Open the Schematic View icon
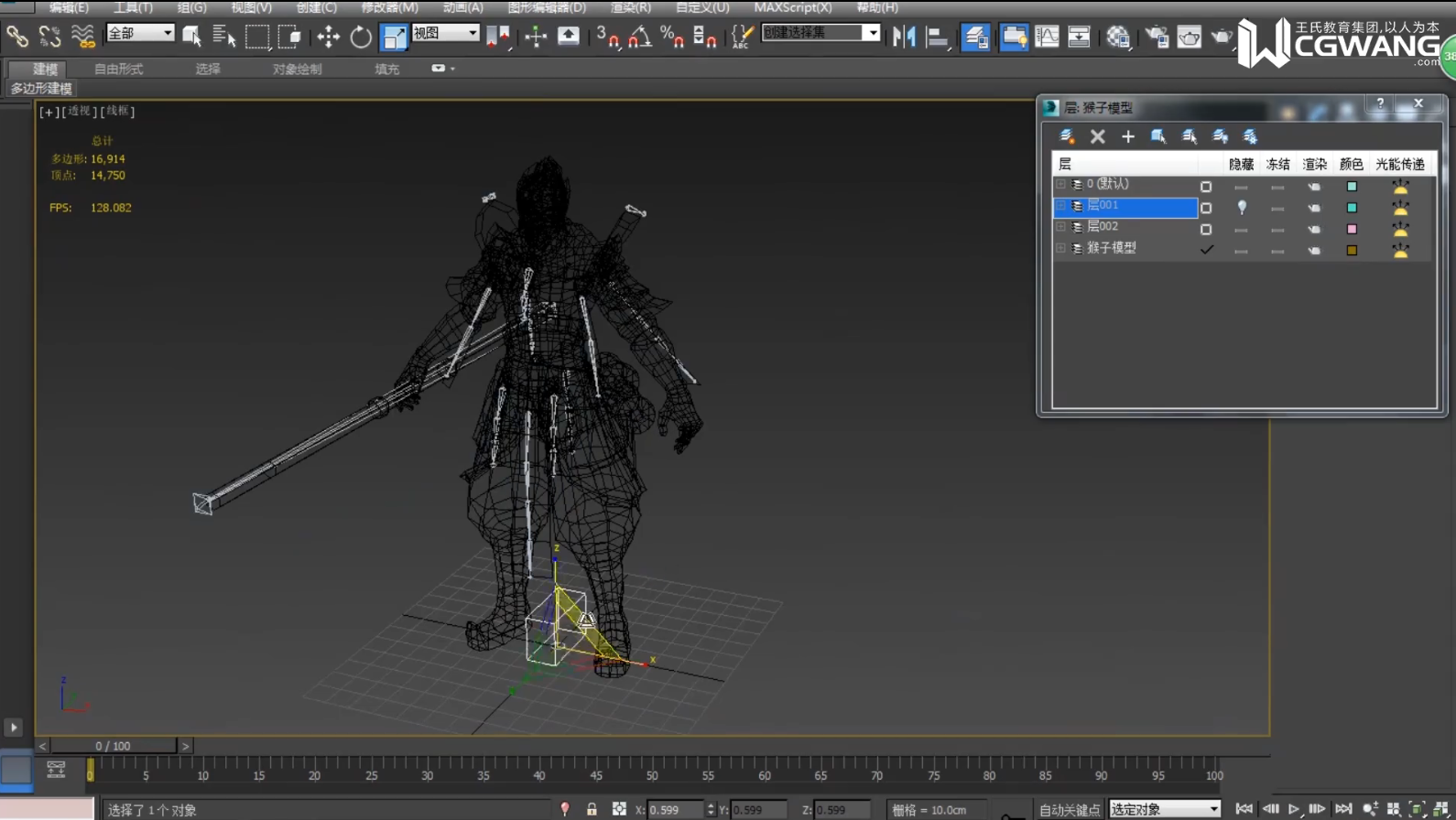Image resolution: width=1456 pixels, height=820 pixels. click(x=1080, y=37)
